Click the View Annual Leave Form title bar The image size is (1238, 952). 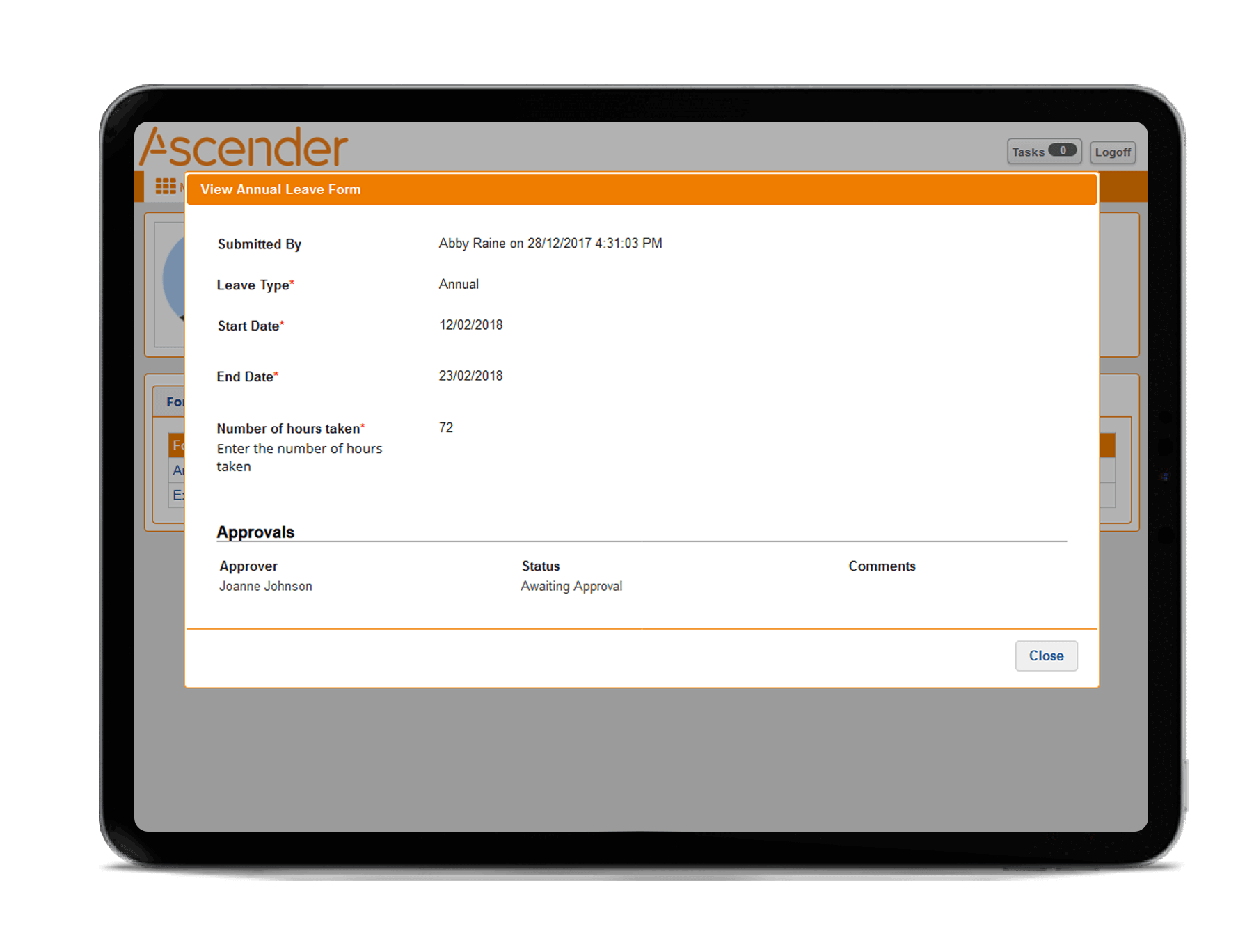tap(281, 189)
